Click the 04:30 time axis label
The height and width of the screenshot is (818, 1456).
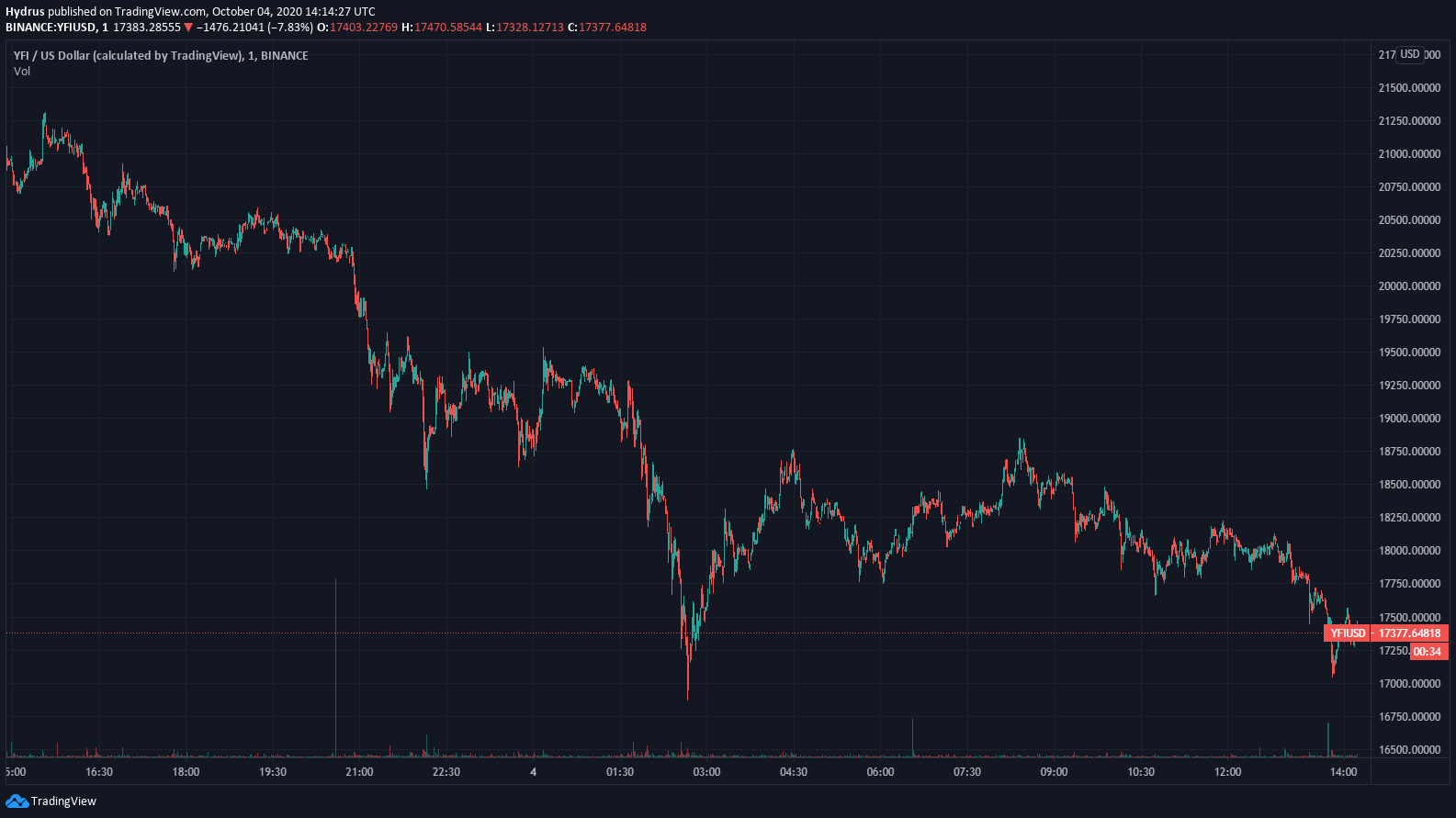coord(794,772)
